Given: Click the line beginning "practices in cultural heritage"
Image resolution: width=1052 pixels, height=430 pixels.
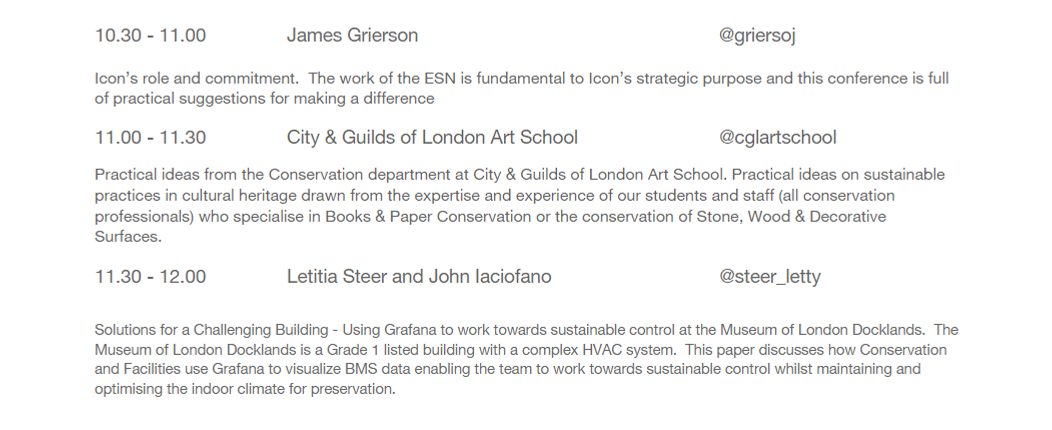Looking at the screenshot, I should [x=494, y=196].
